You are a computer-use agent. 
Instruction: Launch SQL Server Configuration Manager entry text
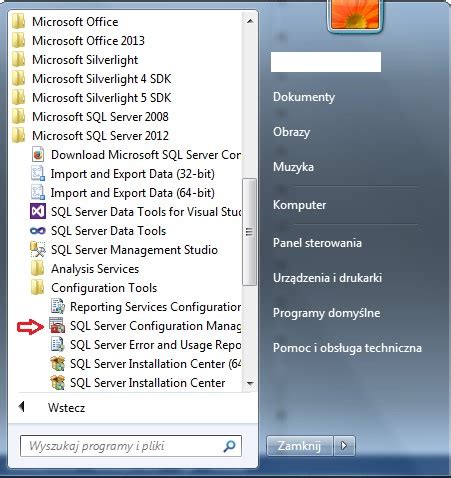pos(156,326)
